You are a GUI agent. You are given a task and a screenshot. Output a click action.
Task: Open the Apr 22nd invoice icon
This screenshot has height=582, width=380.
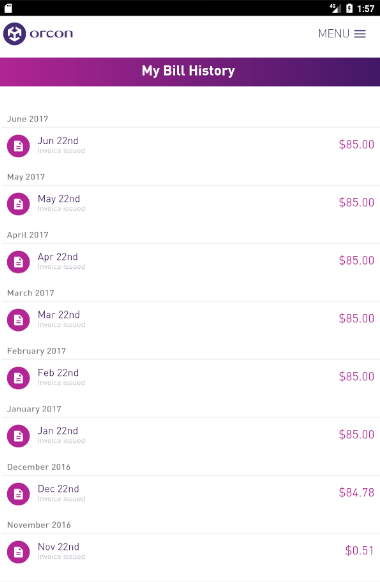(x=18, y=262)
